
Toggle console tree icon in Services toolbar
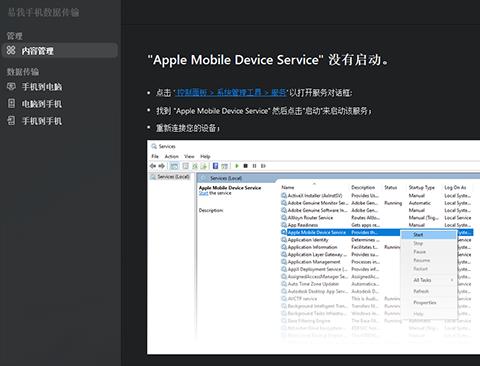(174, 166)
